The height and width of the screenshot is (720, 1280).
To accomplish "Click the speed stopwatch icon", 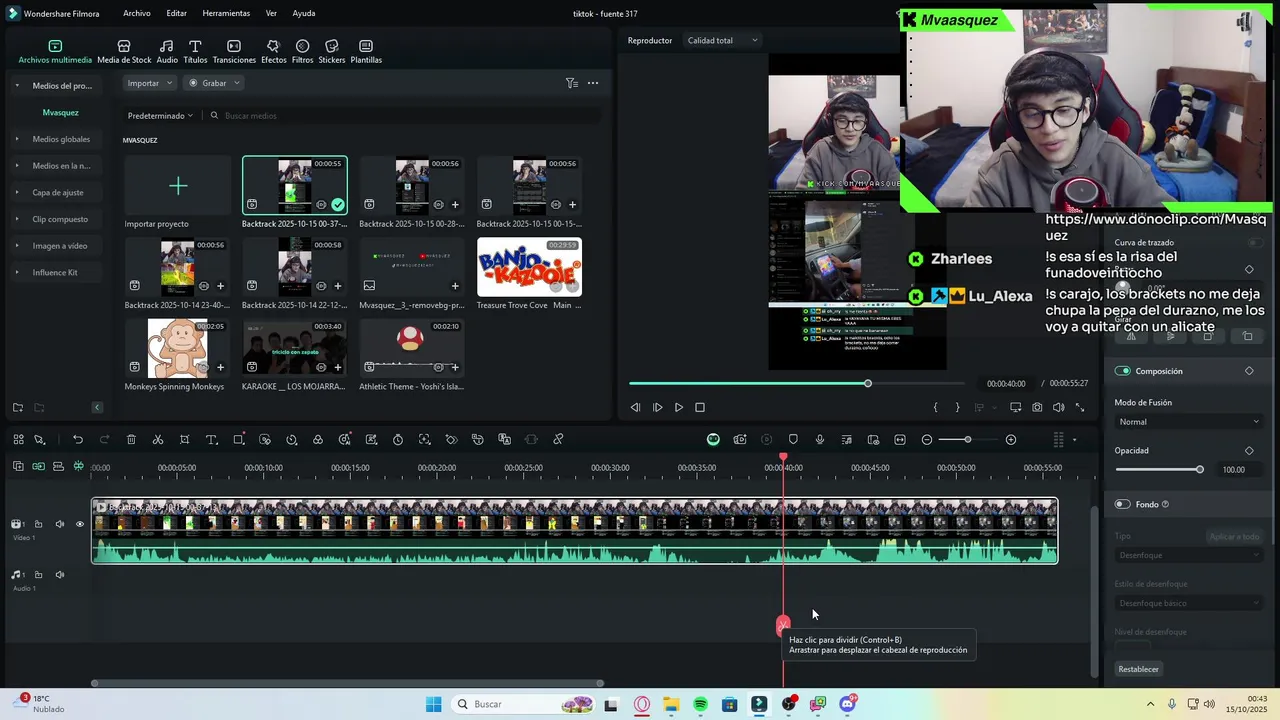I will tap(398, 440).
